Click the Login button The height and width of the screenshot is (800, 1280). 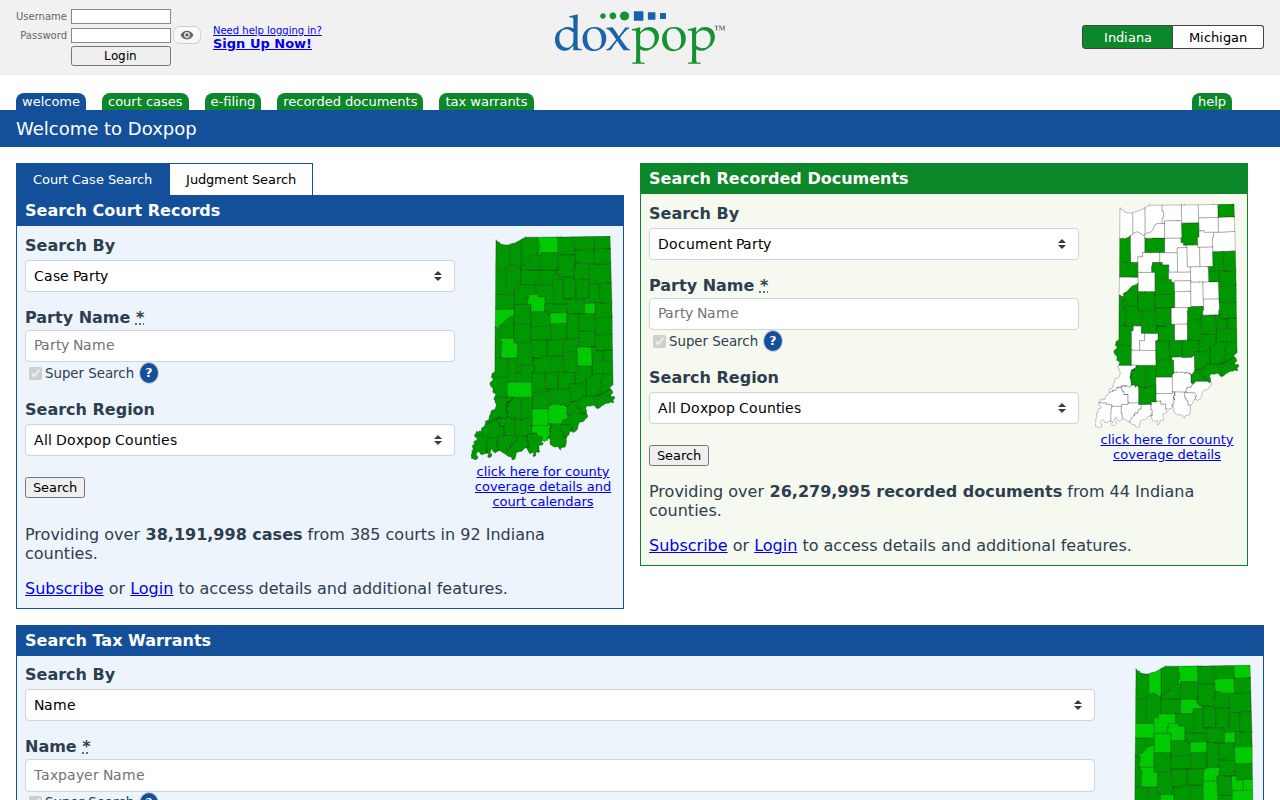(x=120, y=56)
